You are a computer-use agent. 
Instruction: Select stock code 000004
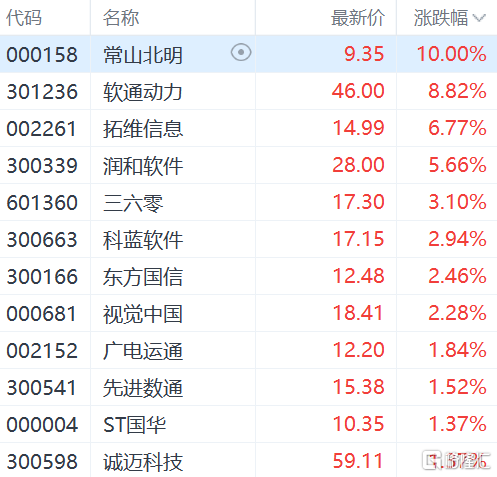(x=42, y=425)
